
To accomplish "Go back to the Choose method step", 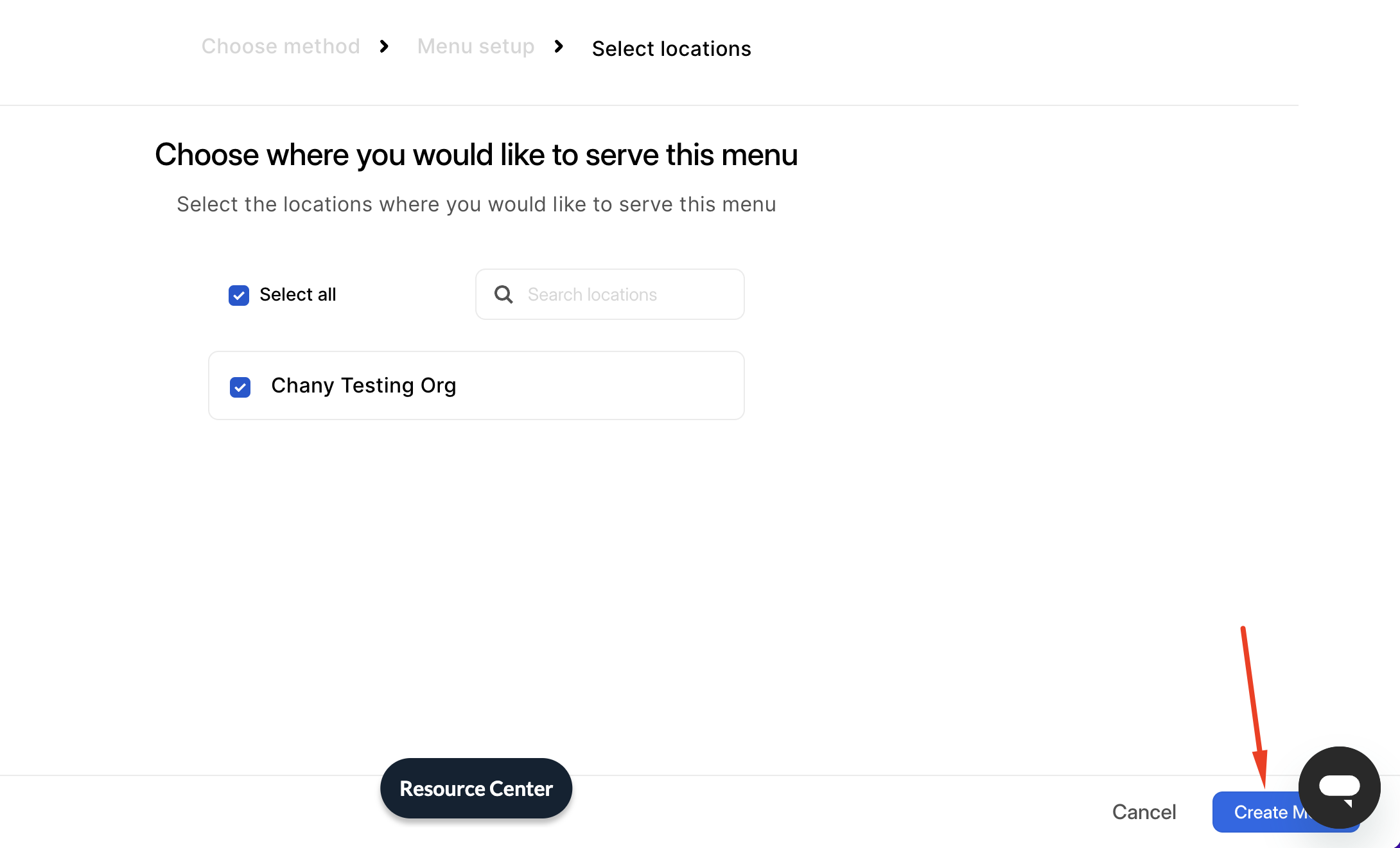I will pos(281,46).
